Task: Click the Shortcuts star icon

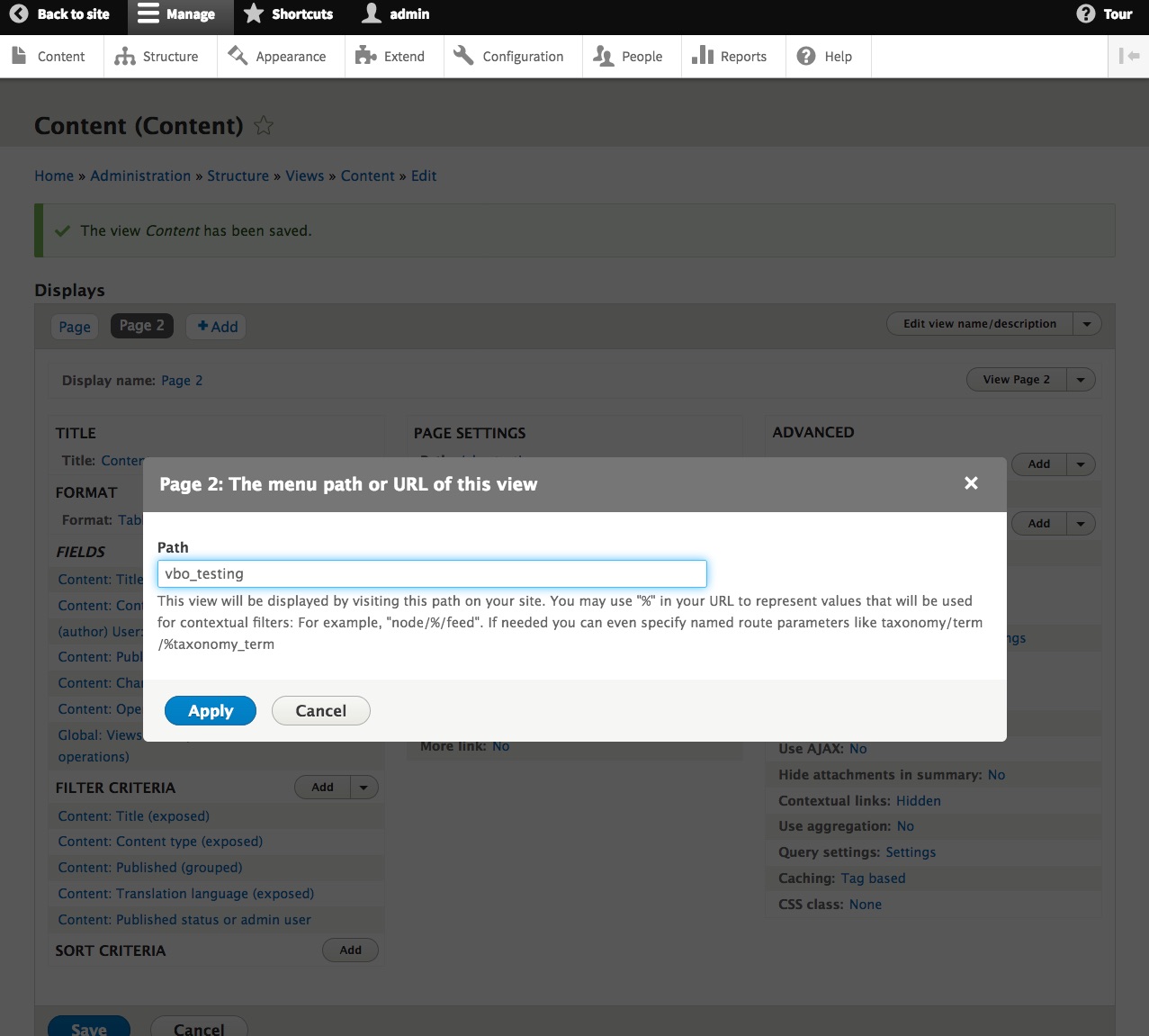Action: point(254,14)
